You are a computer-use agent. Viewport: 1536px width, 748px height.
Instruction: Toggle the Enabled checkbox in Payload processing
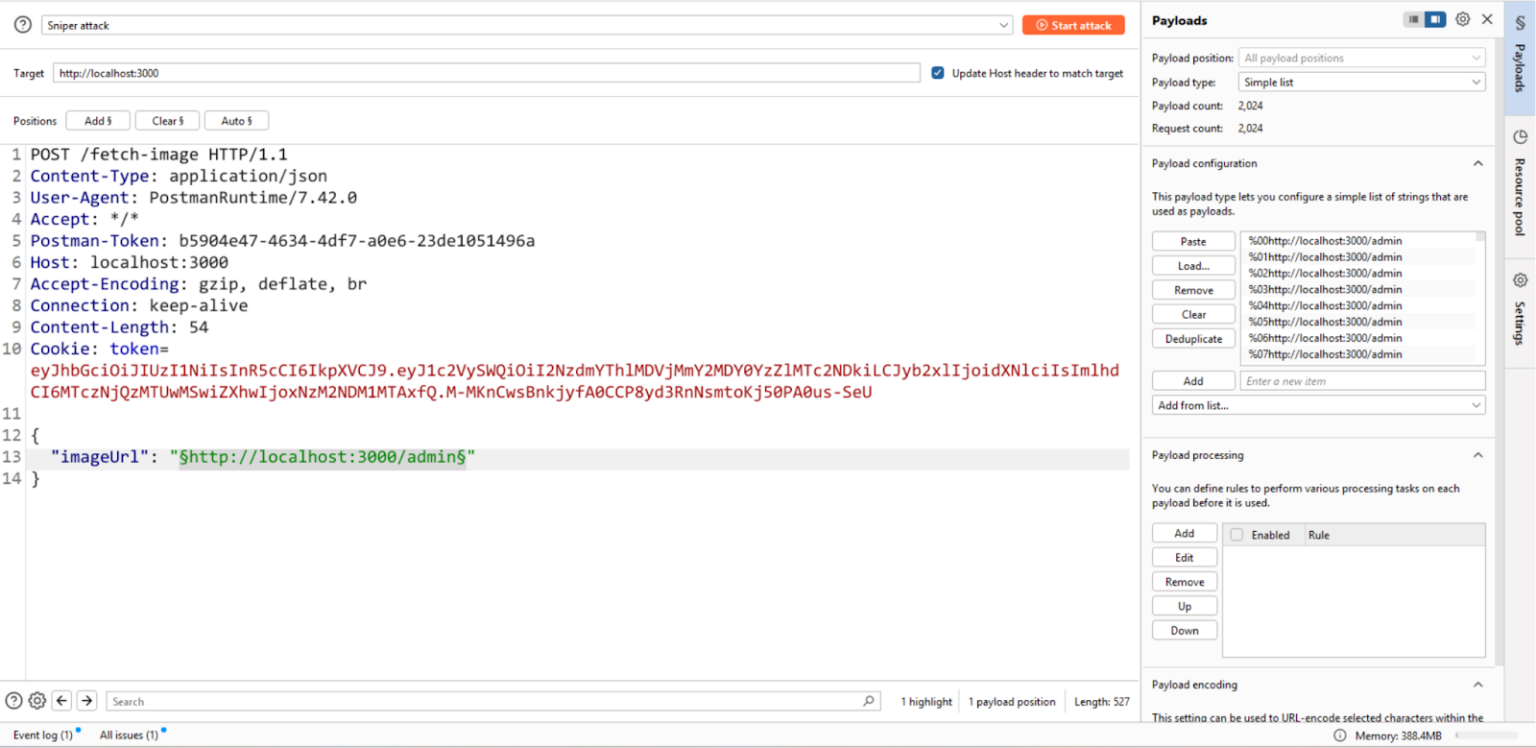point(1237,534)
